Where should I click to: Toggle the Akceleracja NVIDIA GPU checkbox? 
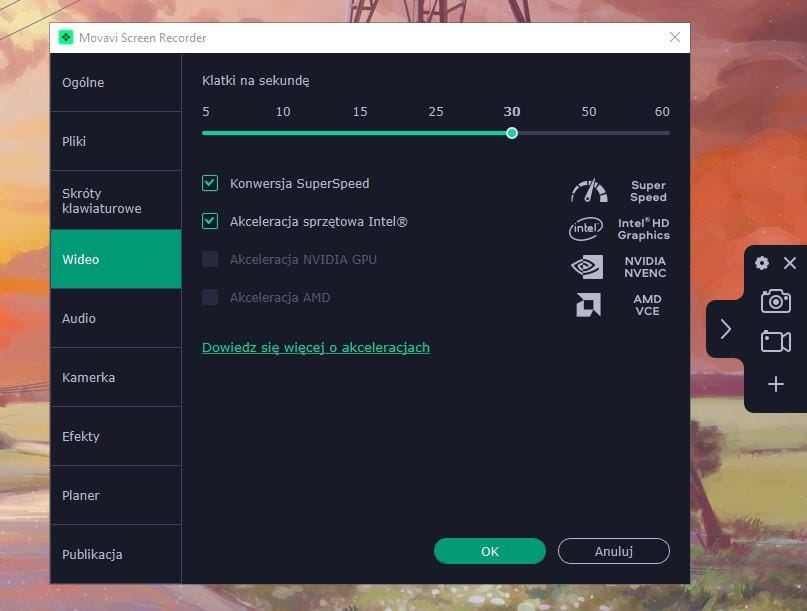tap(210, 259)
